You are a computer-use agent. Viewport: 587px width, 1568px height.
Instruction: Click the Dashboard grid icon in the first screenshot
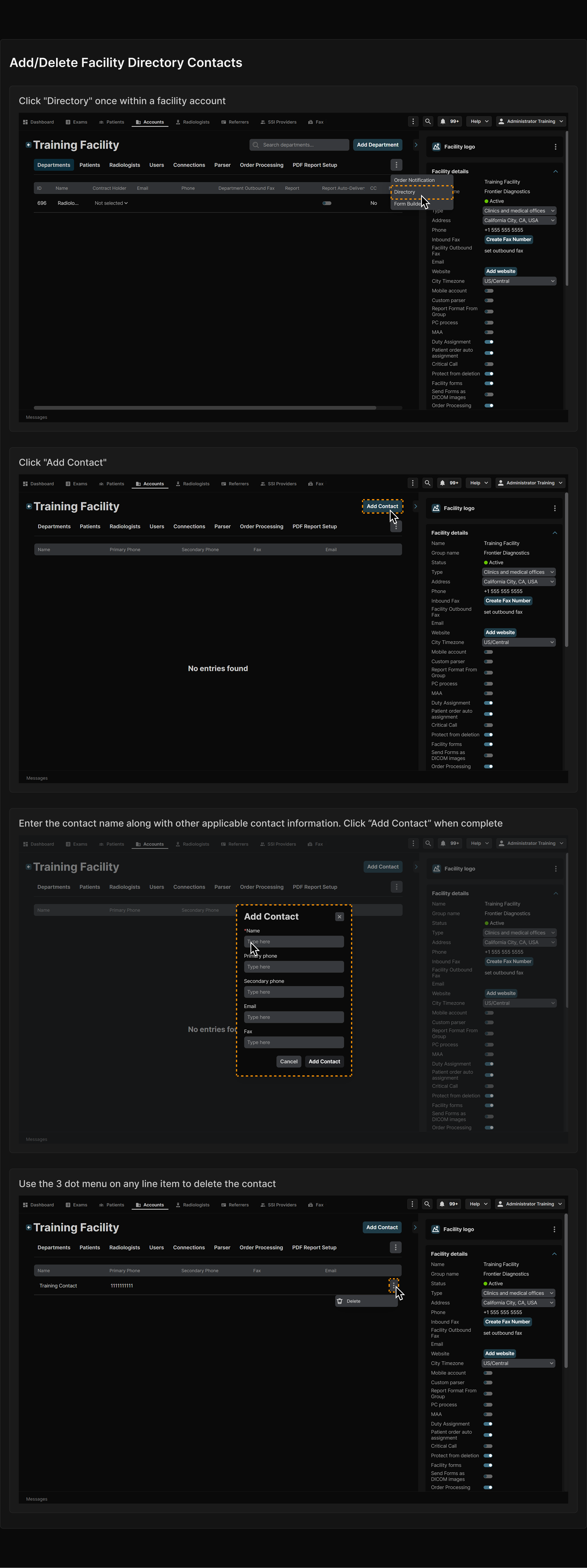[x=26, y=122]
